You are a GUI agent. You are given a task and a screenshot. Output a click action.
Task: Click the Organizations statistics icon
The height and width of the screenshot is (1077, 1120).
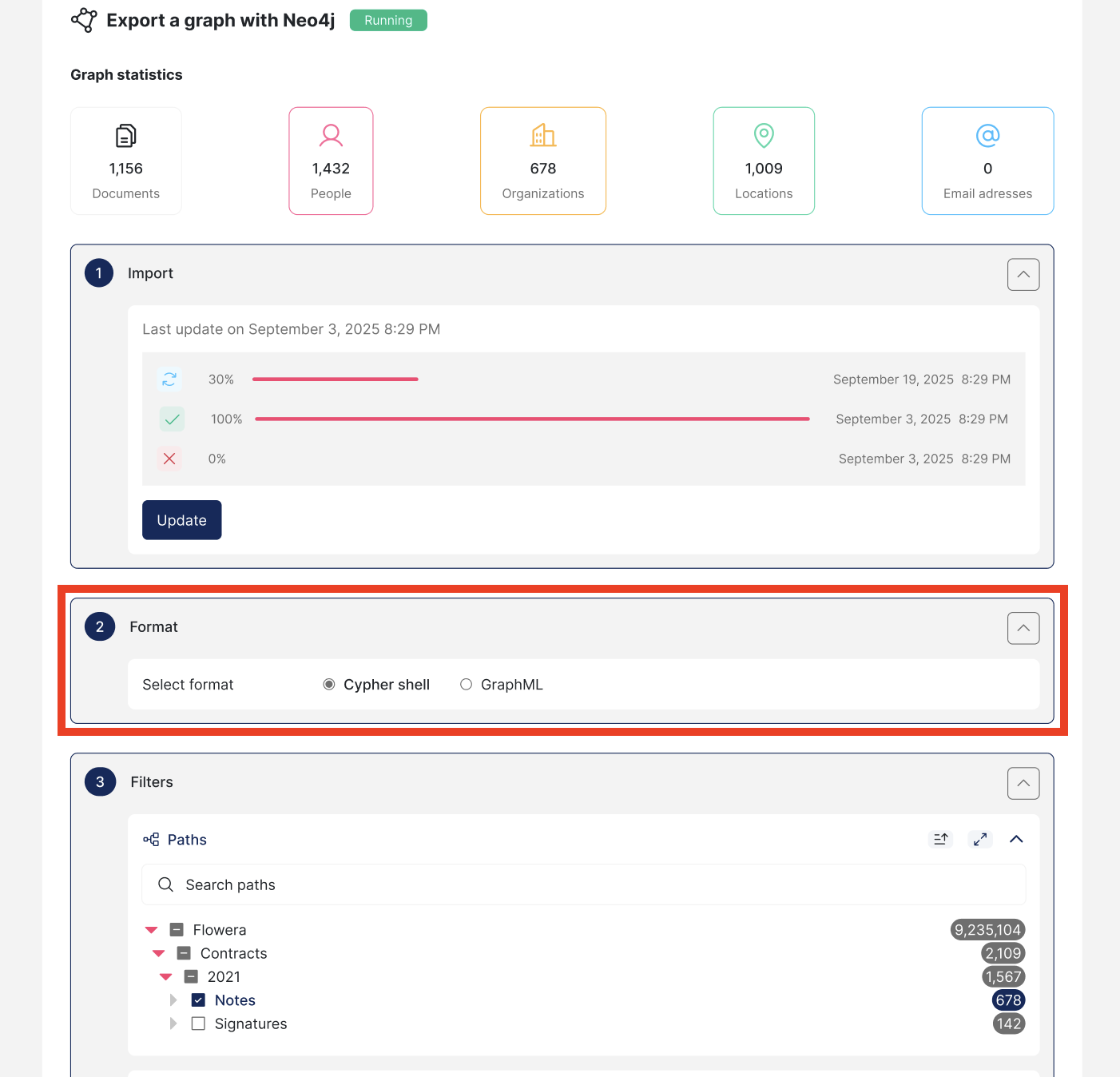tap(543, 136)
